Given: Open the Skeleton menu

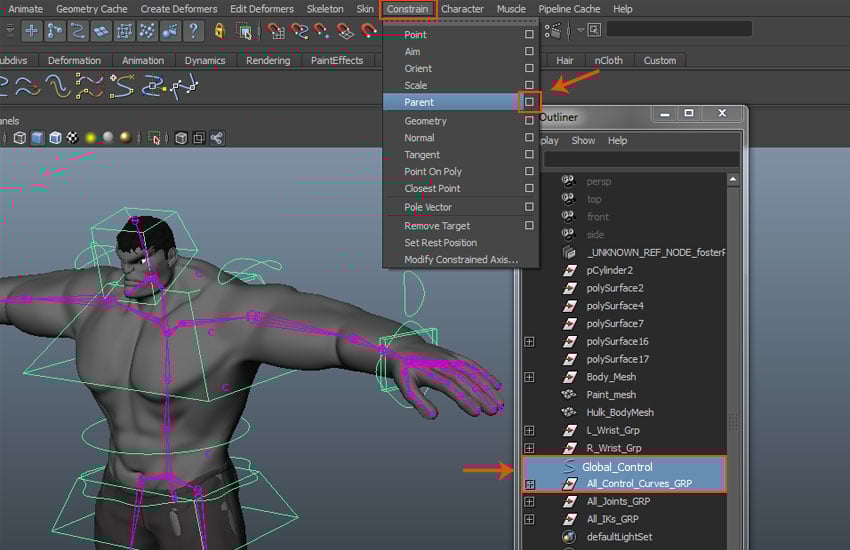Looking at the screenshot, I should (325, 9).
